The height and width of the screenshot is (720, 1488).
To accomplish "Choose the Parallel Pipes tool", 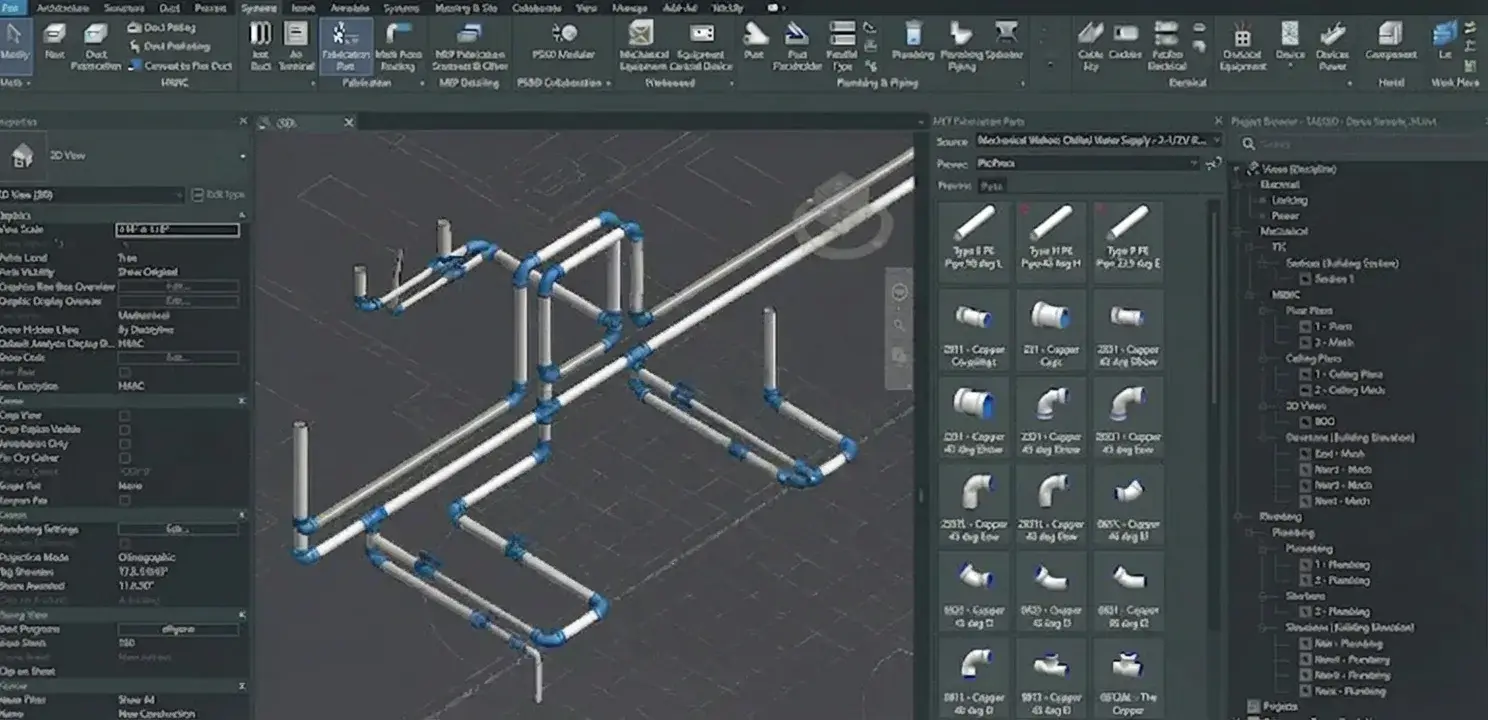I will point(843,46).
